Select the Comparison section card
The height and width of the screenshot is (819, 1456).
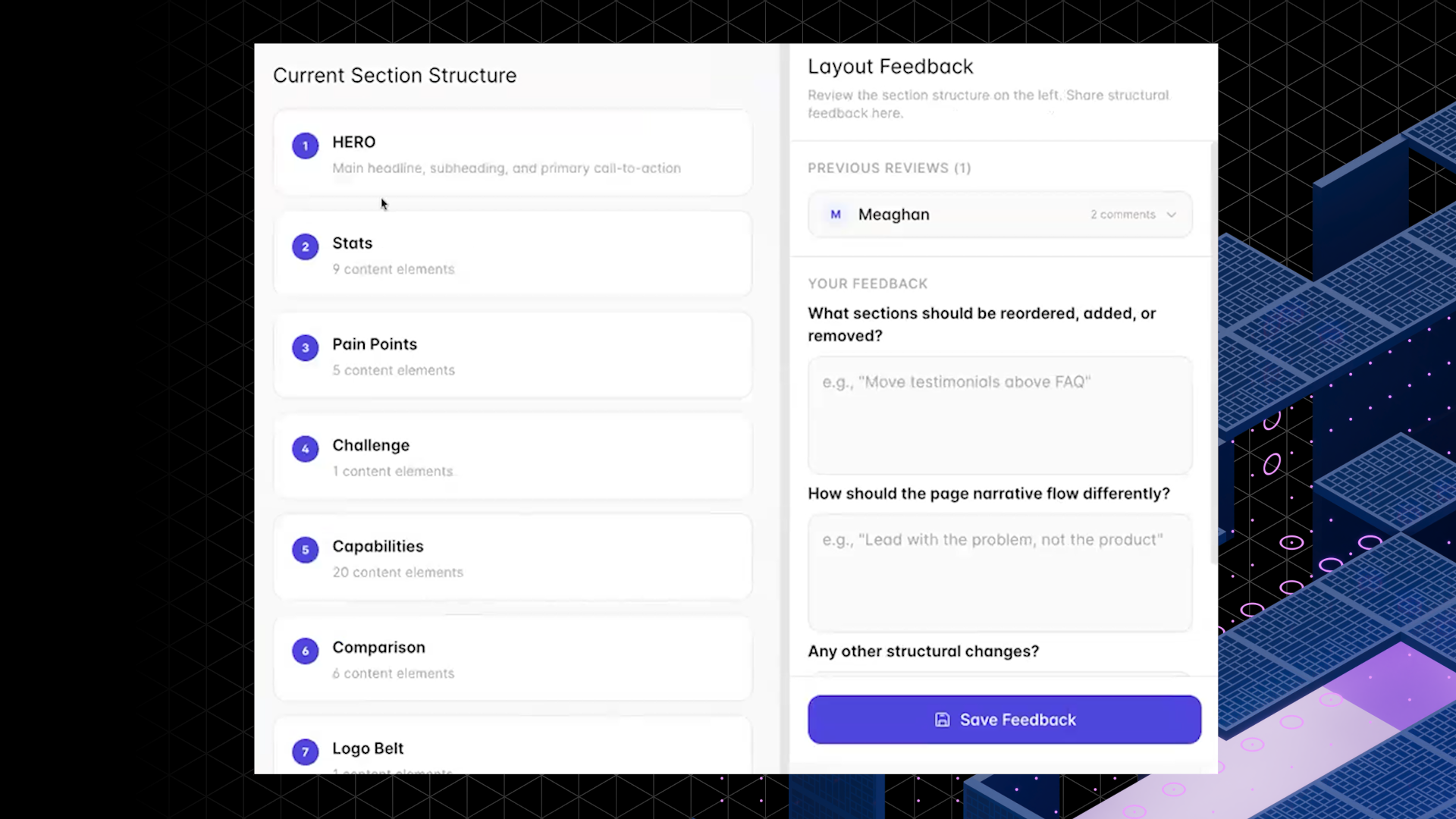click(x=513, y=658)
